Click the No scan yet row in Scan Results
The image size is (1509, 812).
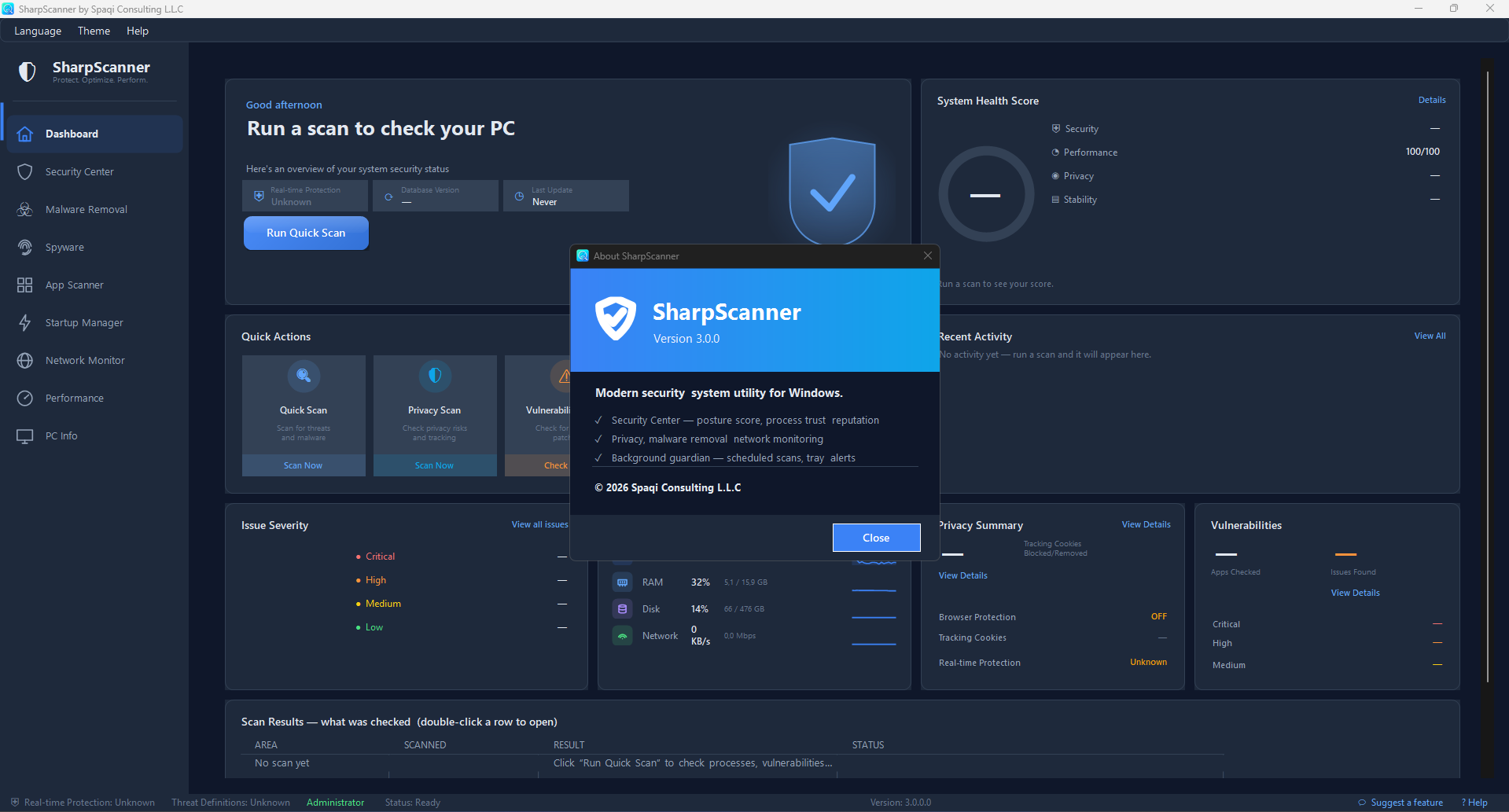[x=731, y=763]
